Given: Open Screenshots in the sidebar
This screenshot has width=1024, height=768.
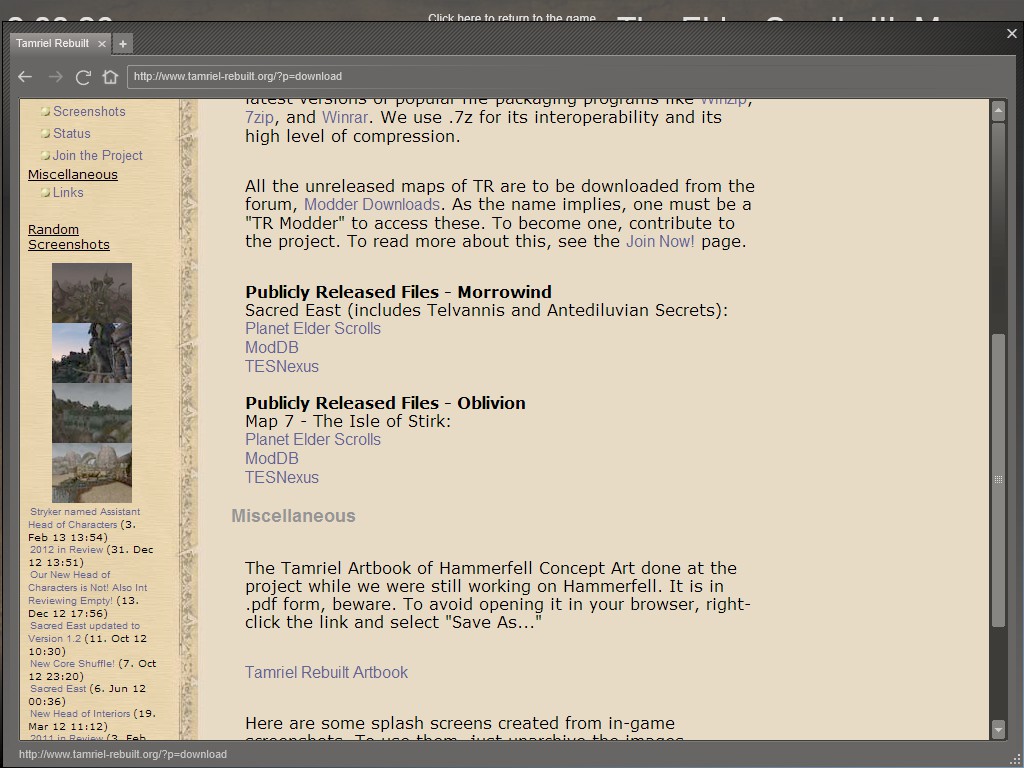Looking at the screenshot, I should 89,112.
